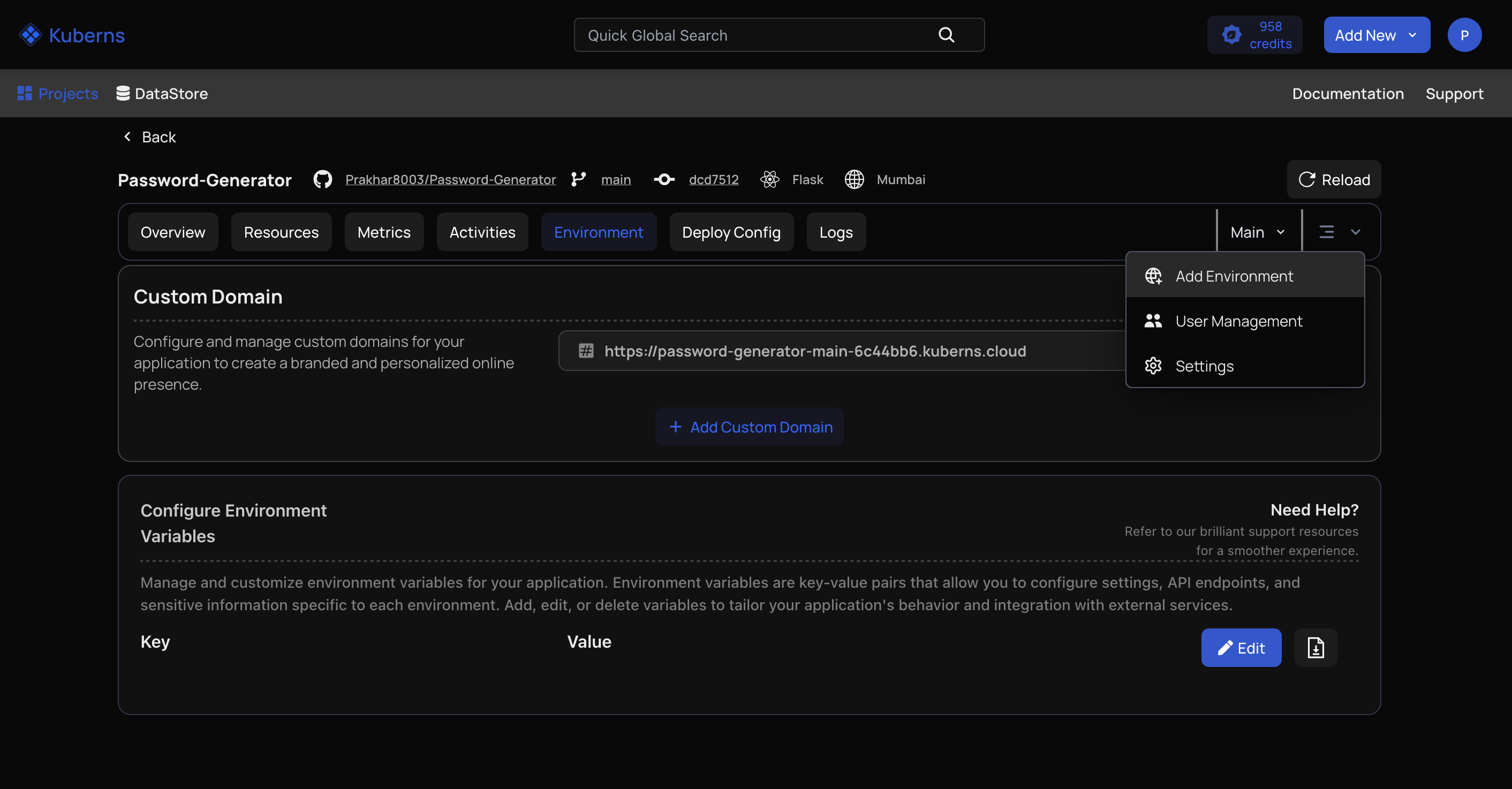Open the Support link
The height and width of the screenshot is (789, 1512).
coord(1454,93)
